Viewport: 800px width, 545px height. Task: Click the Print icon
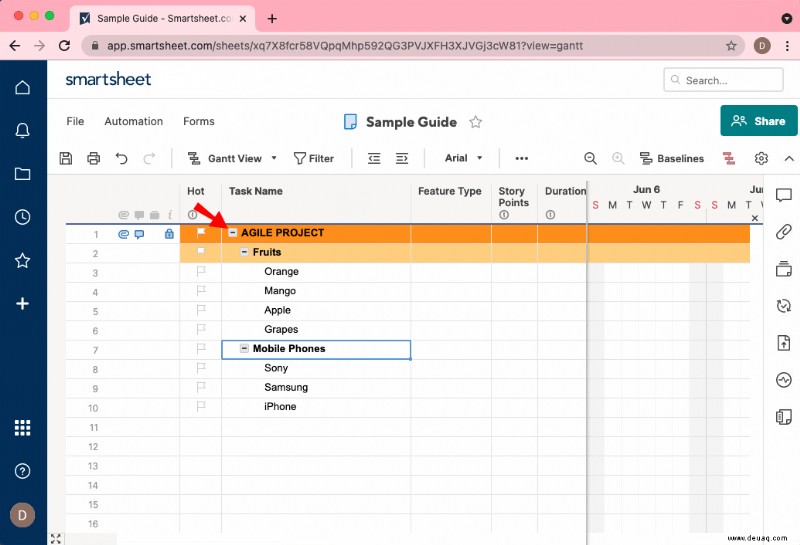click(93, 158)
